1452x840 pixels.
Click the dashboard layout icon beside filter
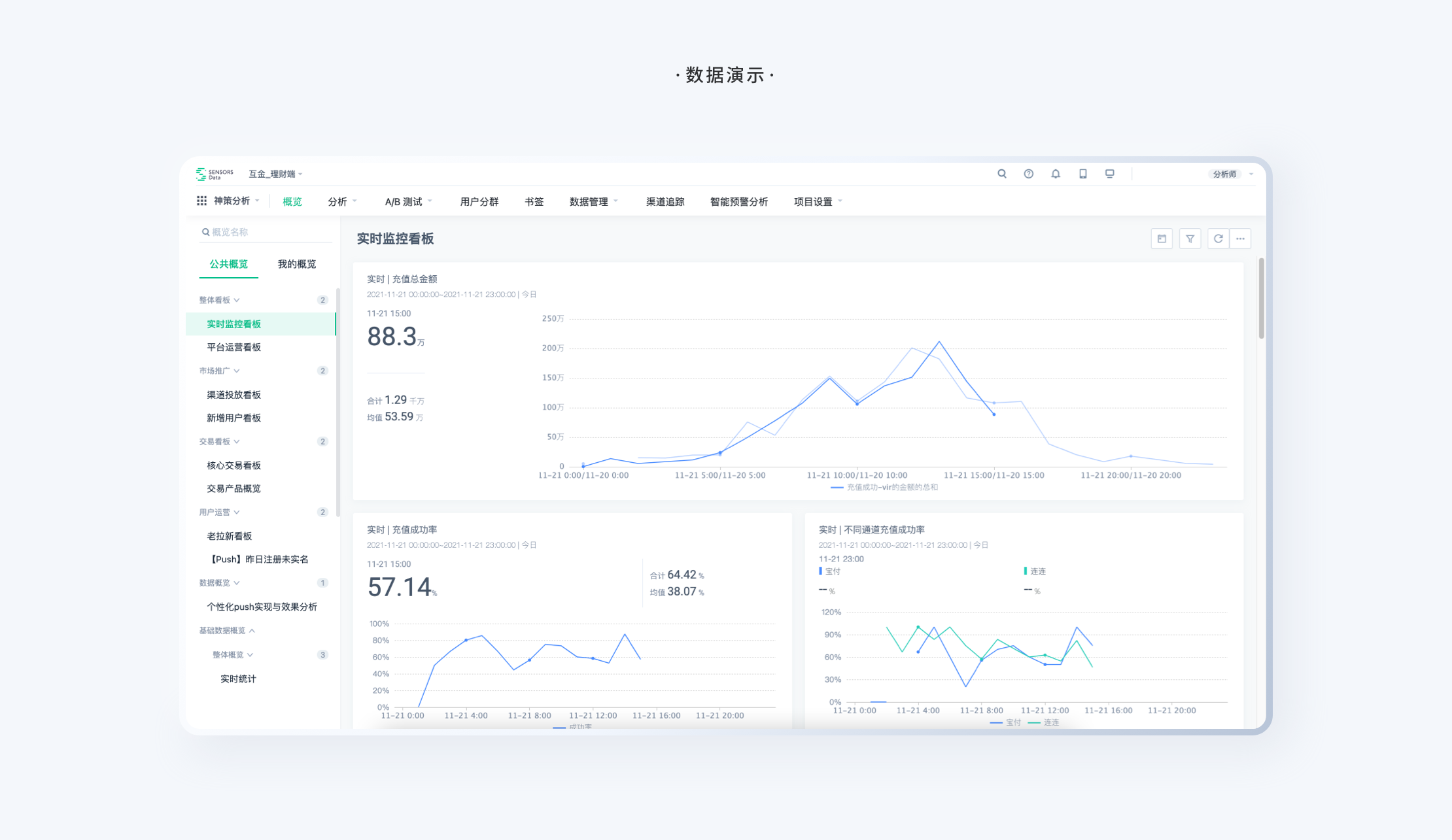pyautogui.click(x=1162, y=239)
